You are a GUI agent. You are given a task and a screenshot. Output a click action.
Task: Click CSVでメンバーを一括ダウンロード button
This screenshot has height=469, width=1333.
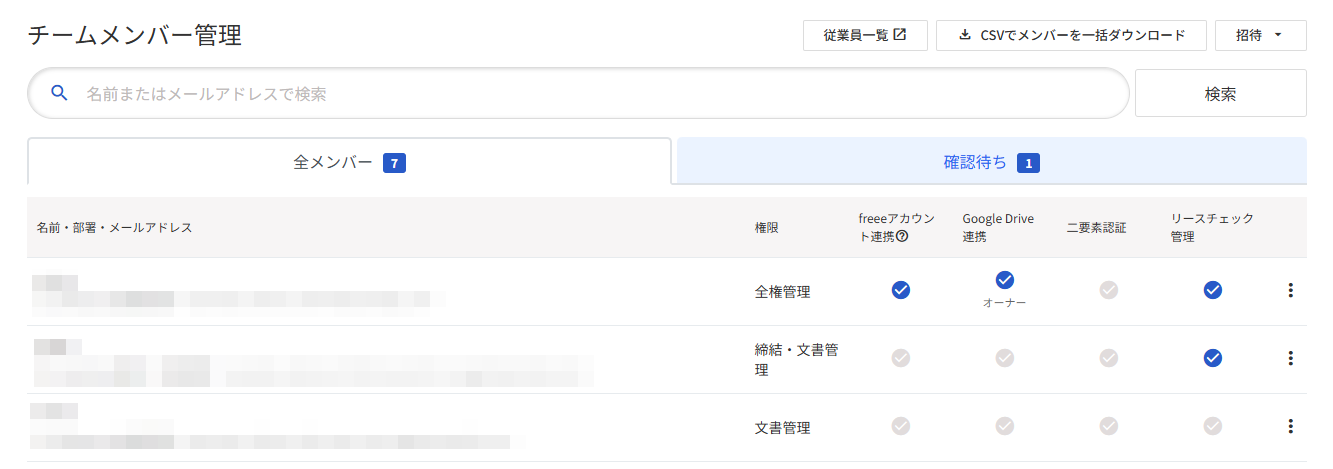1071,35
